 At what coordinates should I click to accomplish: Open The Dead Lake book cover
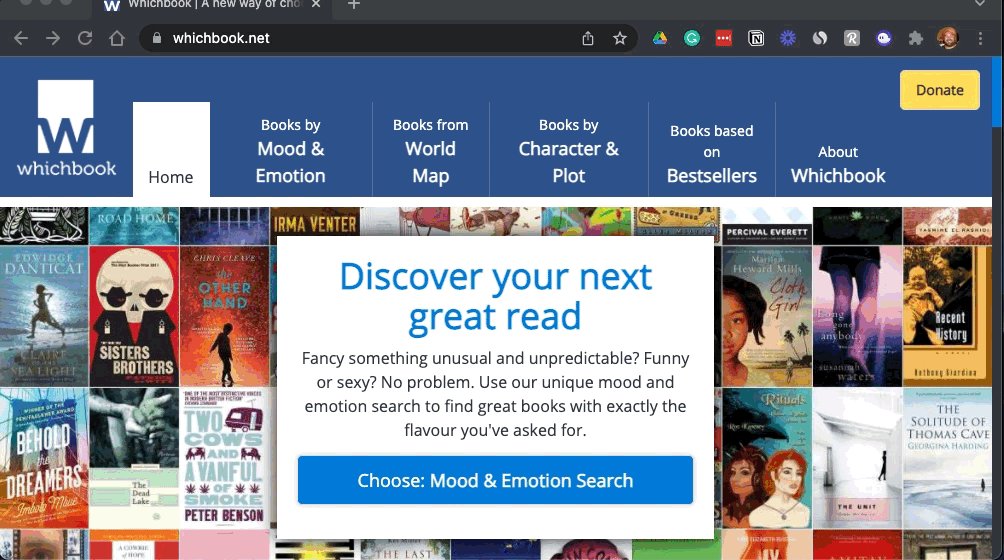point(134,458)
